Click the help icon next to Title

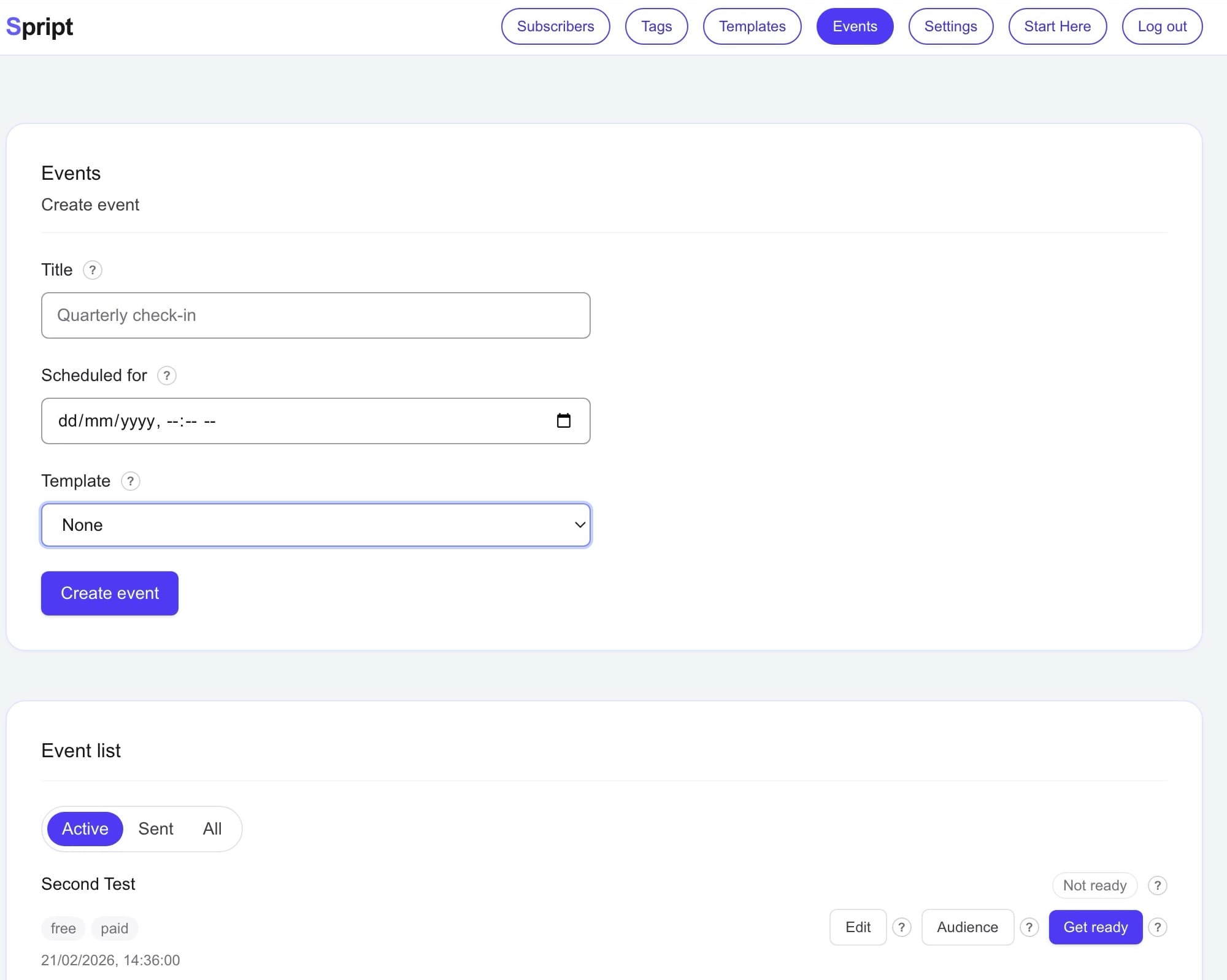[x=93, y=270]
